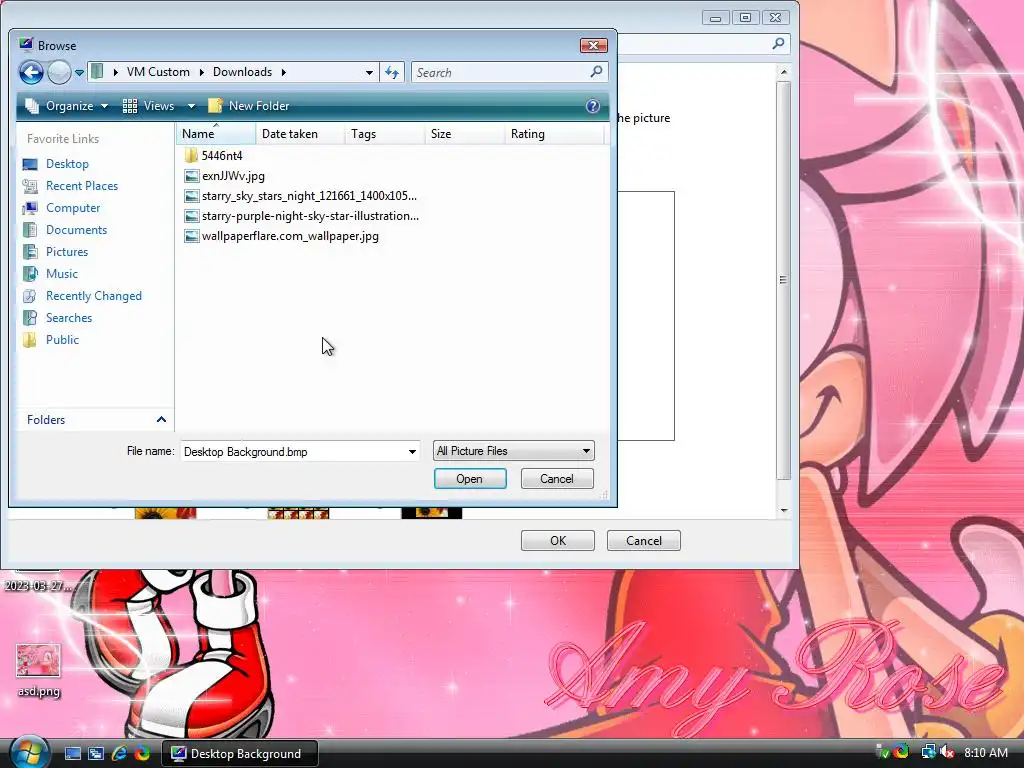Open the File name dropdown arrow
Viewport: 1024px width, 768px height.
point(412,452)
